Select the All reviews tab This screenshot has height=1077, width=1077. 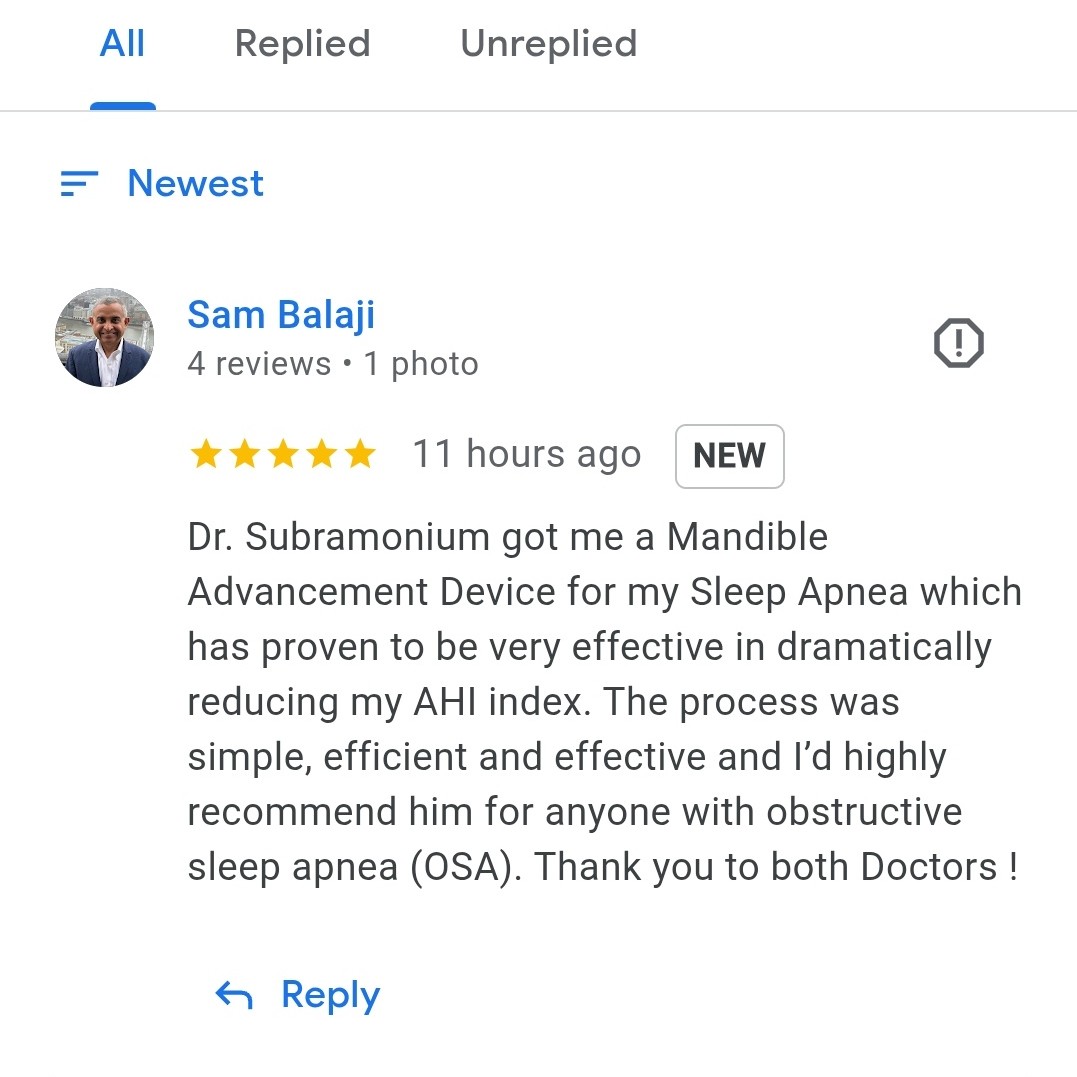tap(122, 44)
